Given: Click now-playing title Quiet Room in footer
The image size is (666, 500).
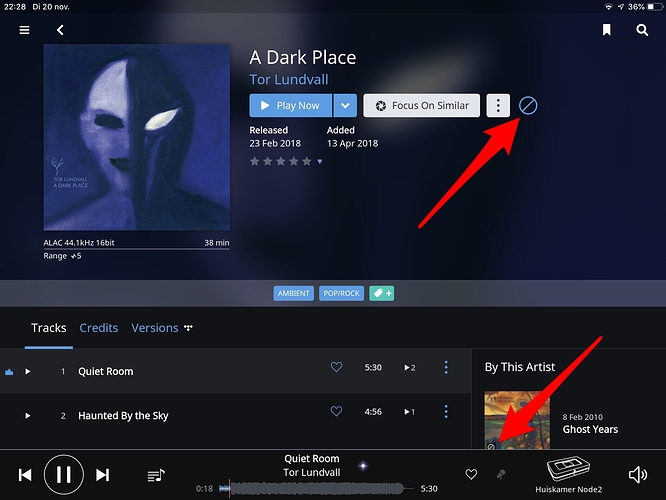Looking at the screenshot, I should pyautogui.click(x=312, y=459).
